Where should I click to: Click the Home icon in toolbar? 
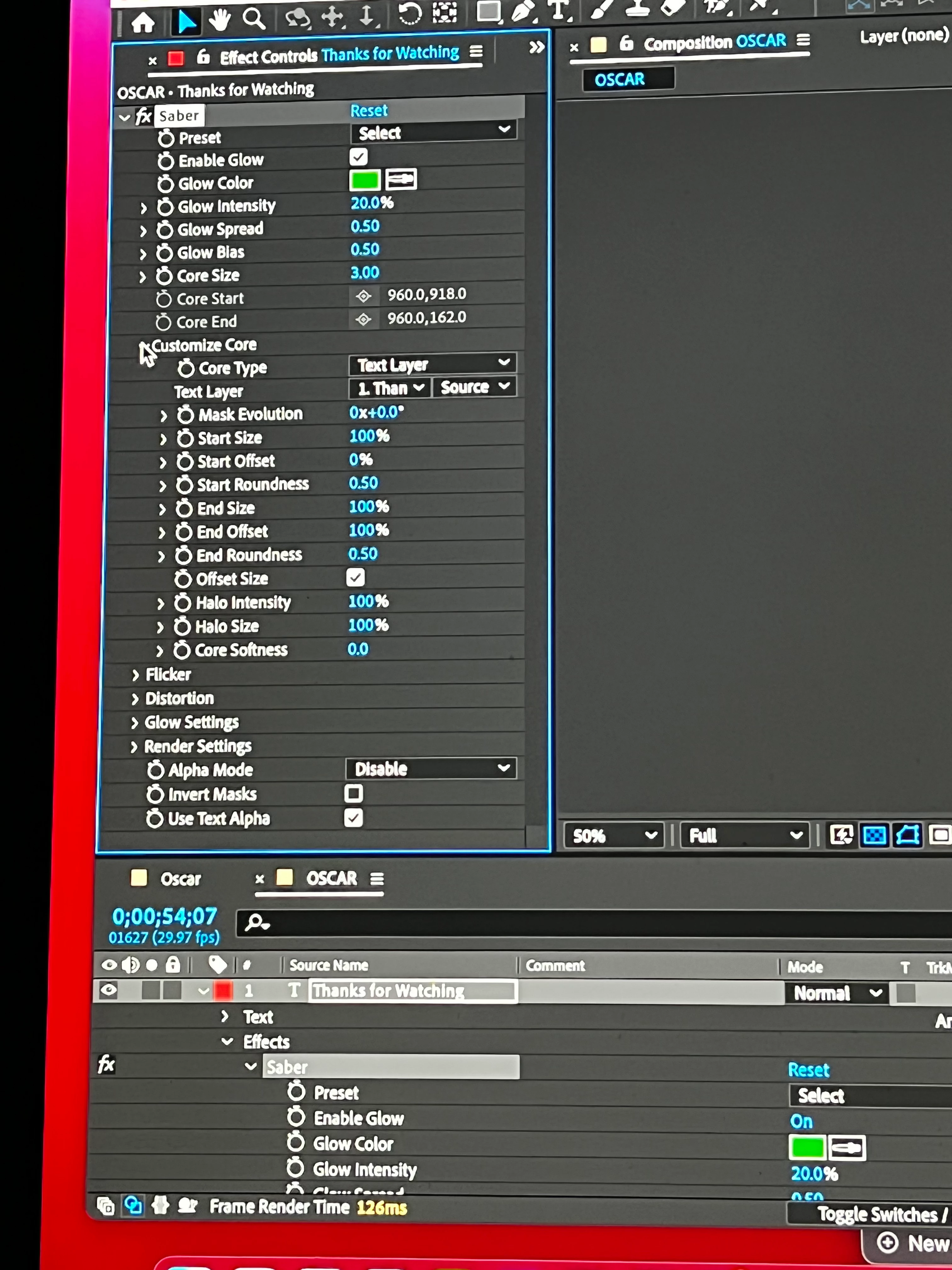pyautogui.click(x=143, y=24)
